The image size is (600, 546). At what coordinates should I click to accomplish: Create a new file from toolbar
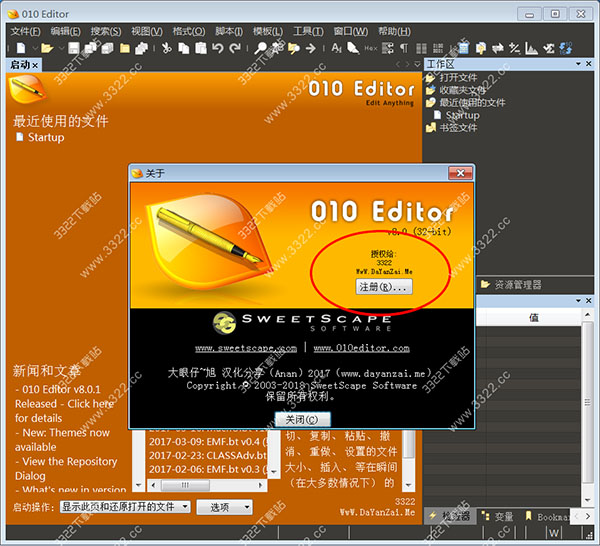pyautogui.click(x=21, y=48)
